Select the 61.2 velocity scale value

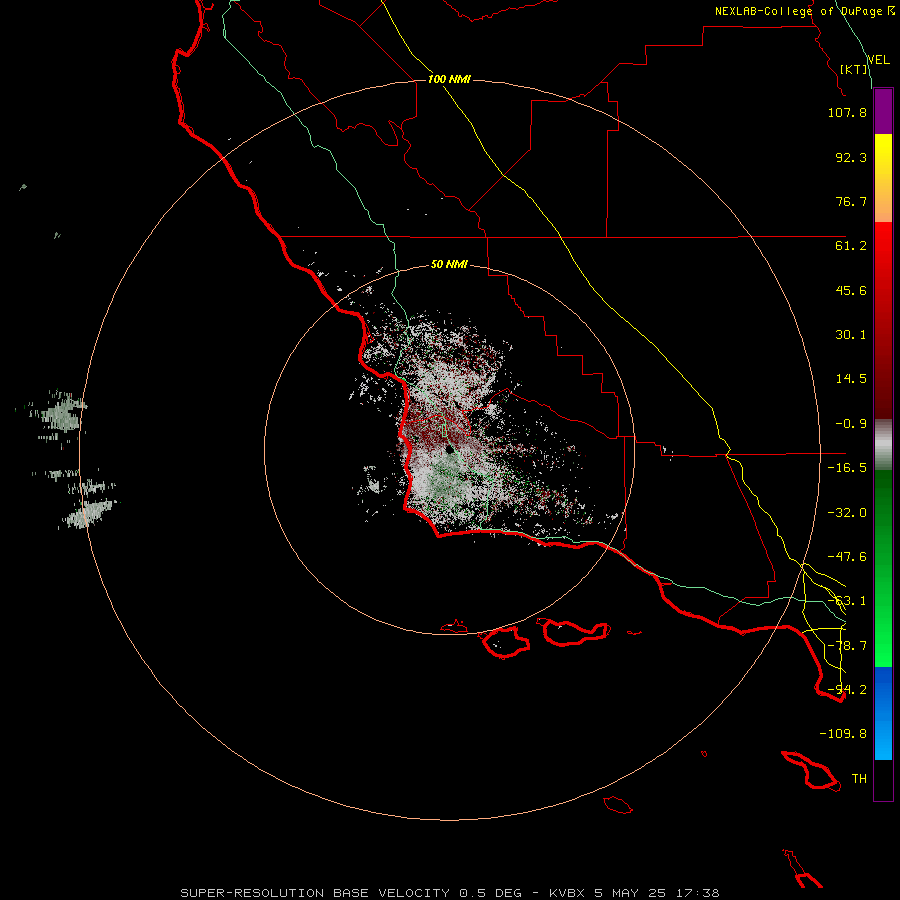(x=851, y=246)
